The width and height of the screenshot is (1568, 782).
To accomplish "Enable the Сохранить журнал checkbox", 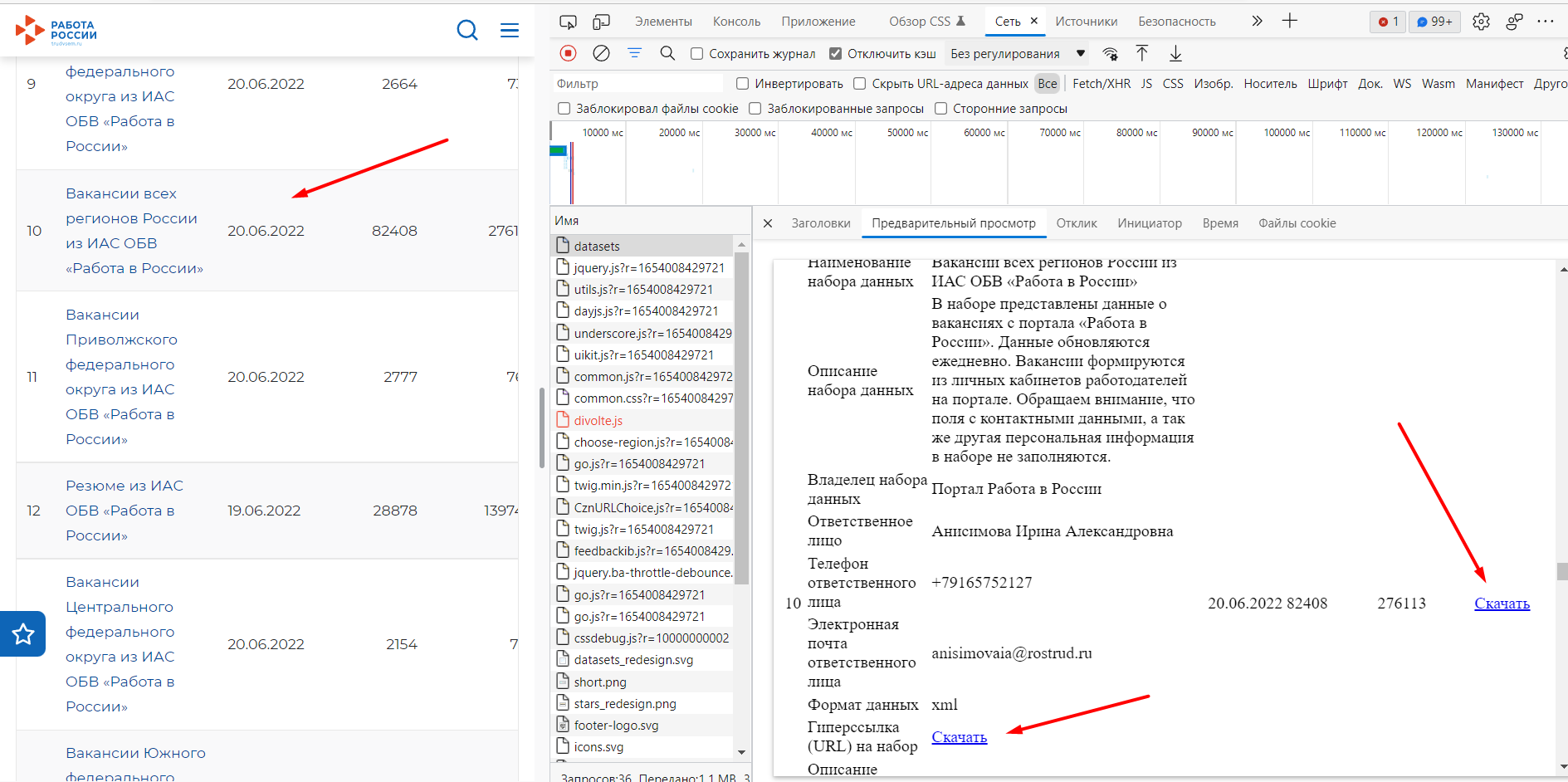I will (696, 52).
